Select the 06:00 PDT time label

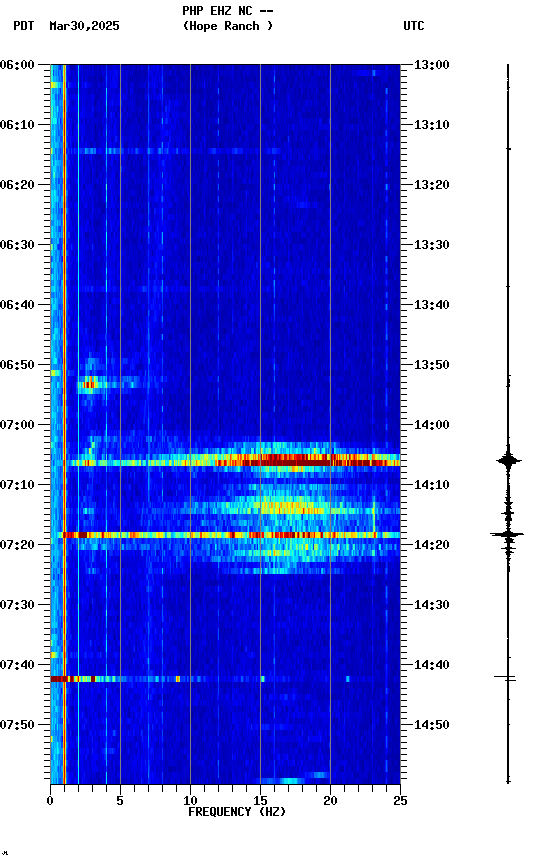(17, 65)
